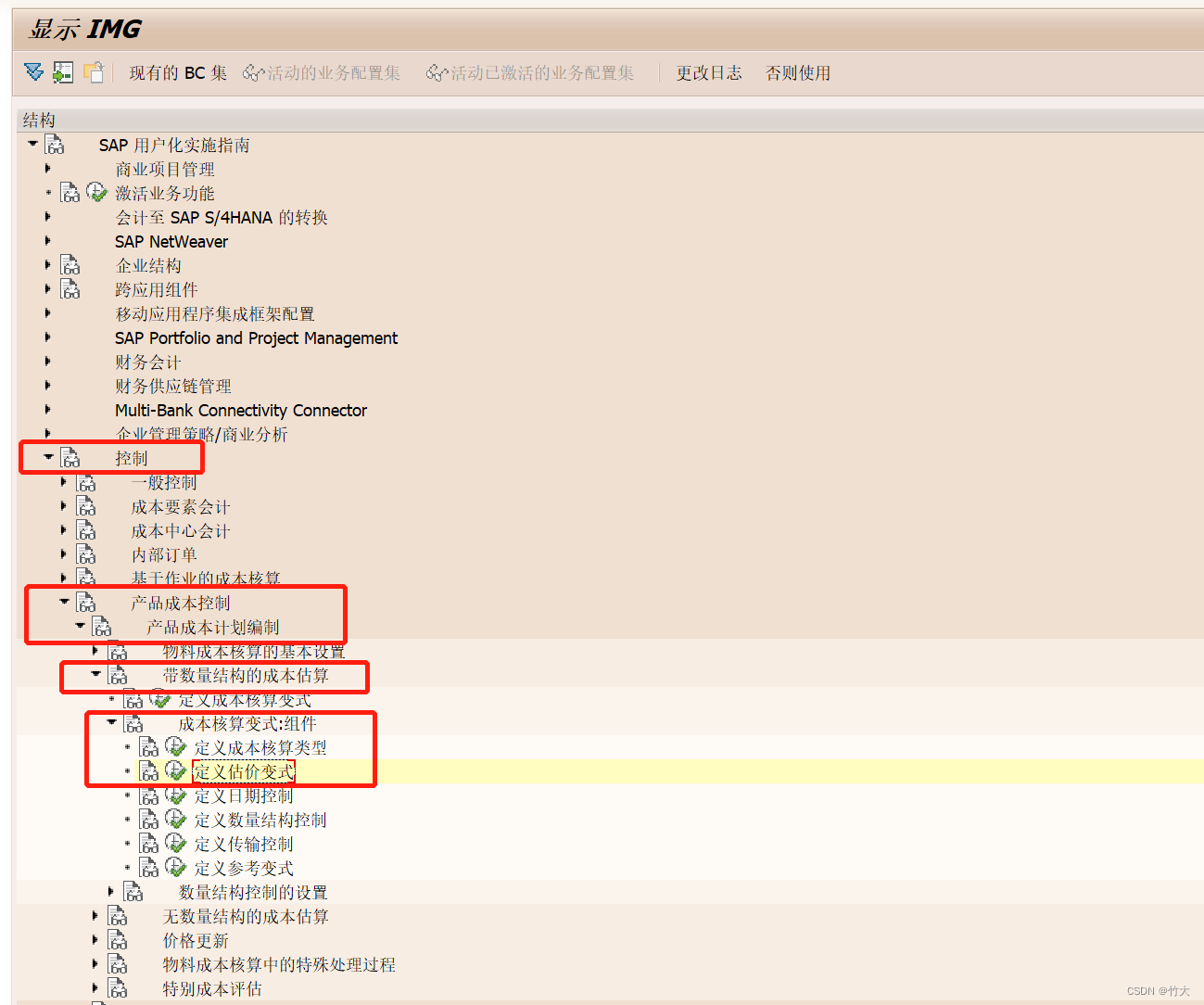Expand the 财务会计 node
The image size is (1204, 1005).
click(48, 362)
